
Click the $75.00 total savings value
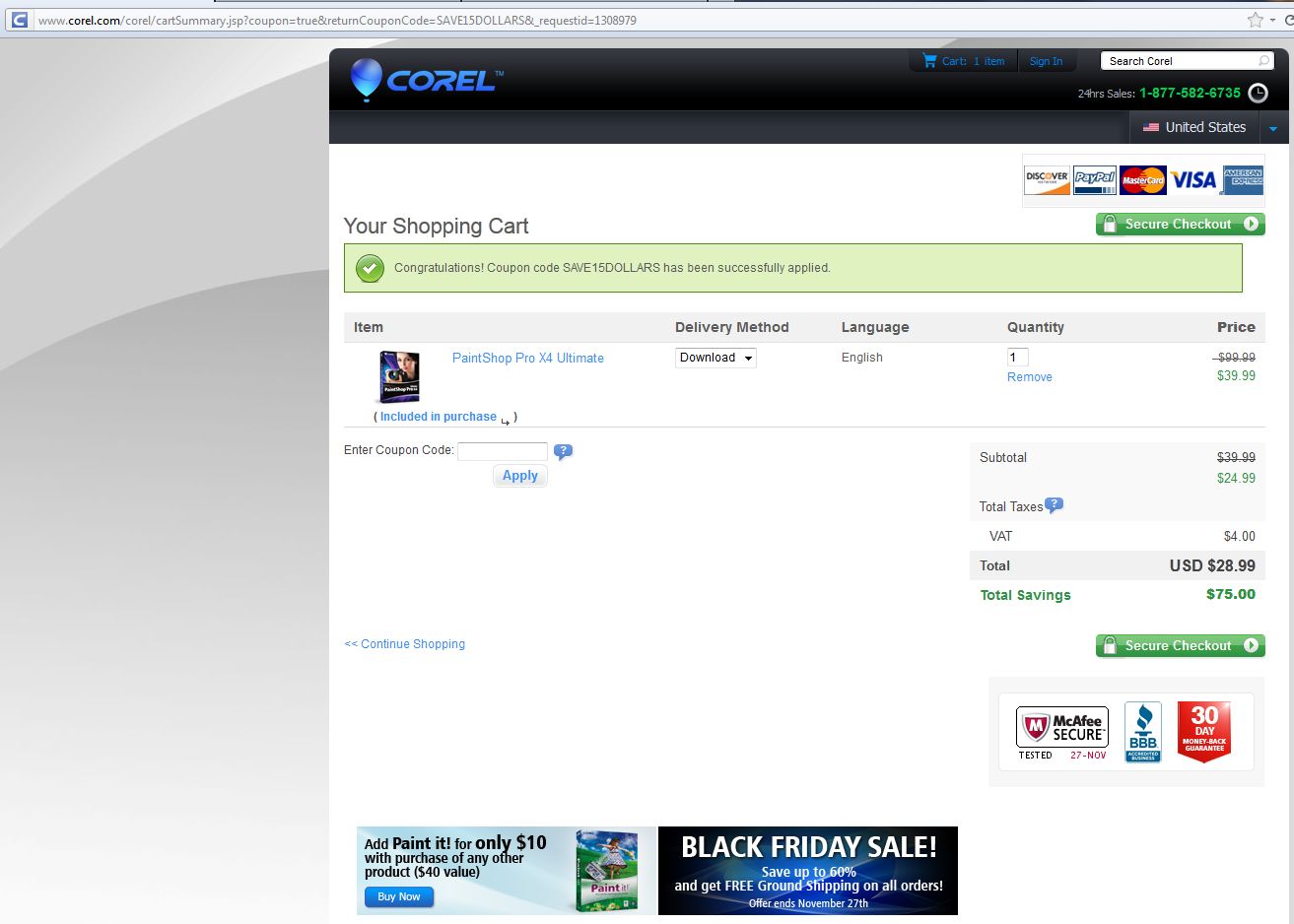pos(1231,594)
